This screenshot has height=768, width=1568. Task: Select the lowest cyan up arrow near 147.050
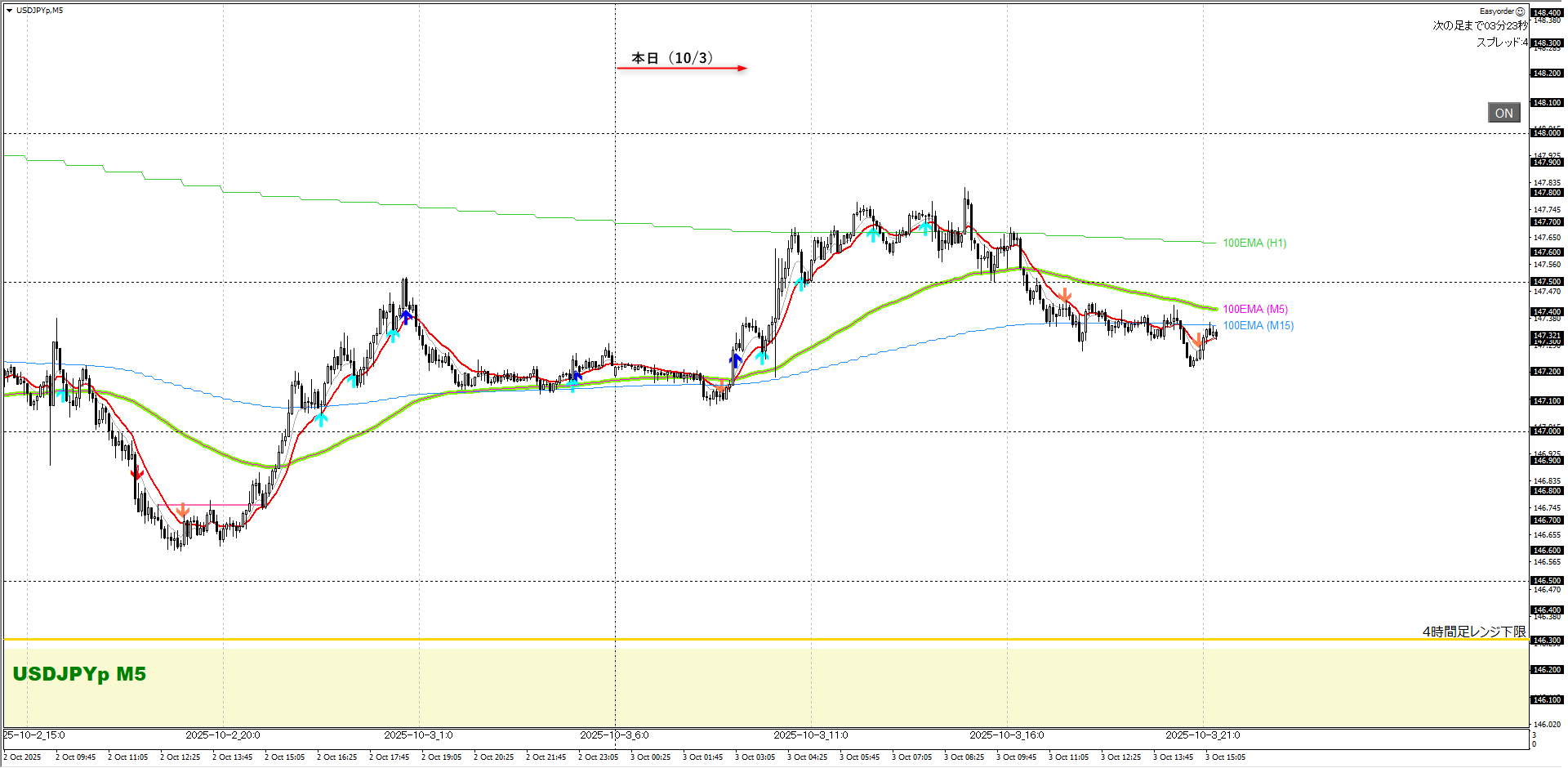(322, 419)
